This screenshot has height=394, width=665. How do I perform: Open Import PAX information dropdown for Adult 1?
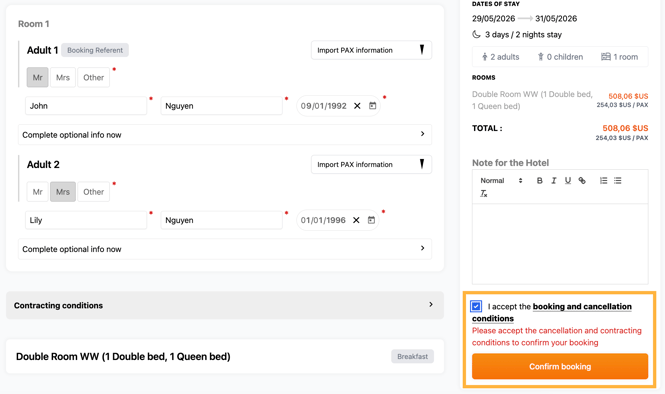click(x=371, y=50)
